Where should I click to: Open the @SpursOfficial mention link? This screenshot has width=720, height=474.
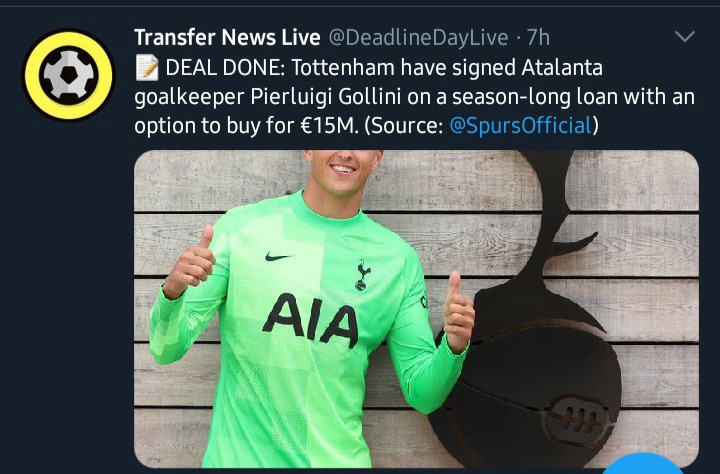[521, 126]
